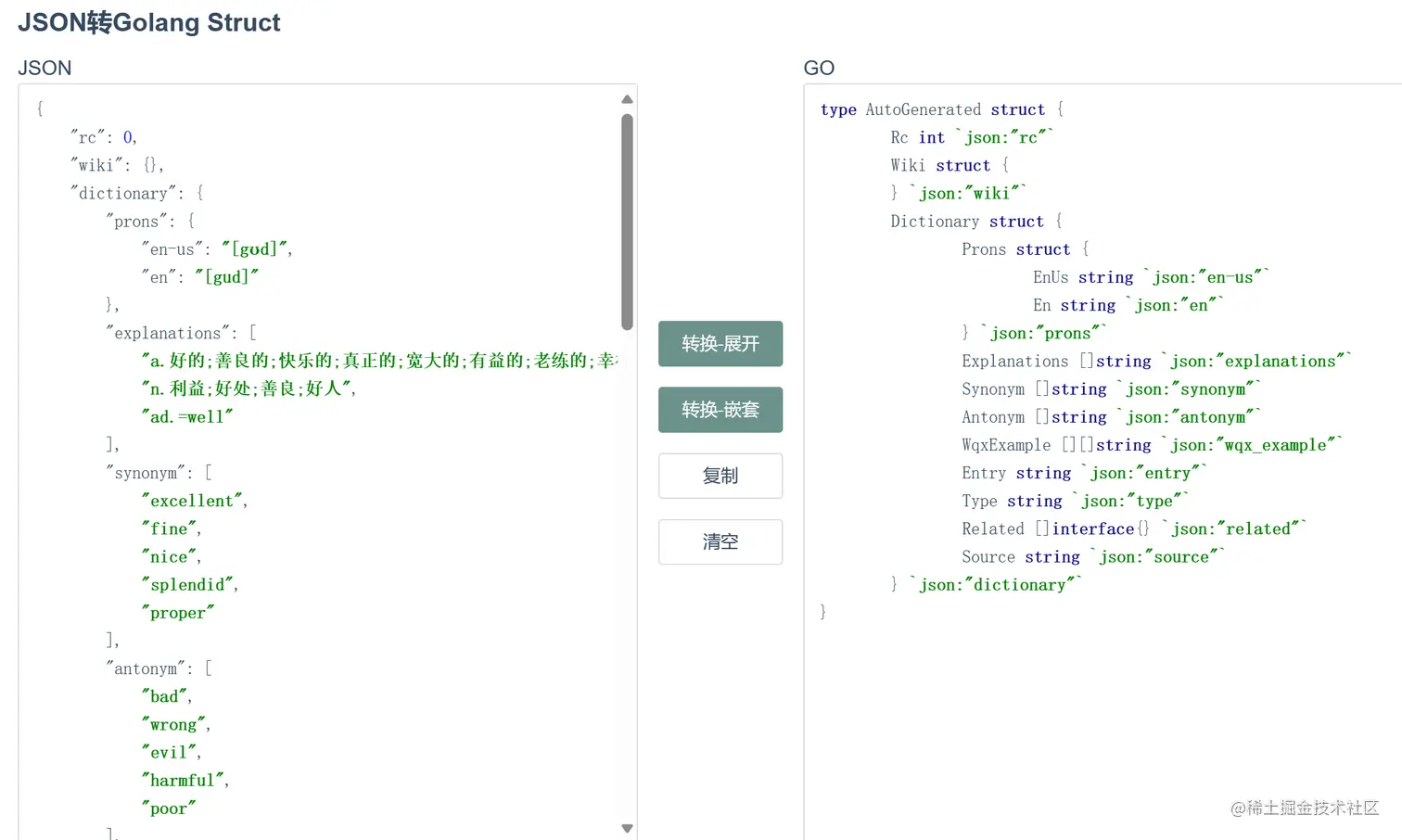
Task: Click the "rc": 0 line in JSON
Action: pos(104,137)
